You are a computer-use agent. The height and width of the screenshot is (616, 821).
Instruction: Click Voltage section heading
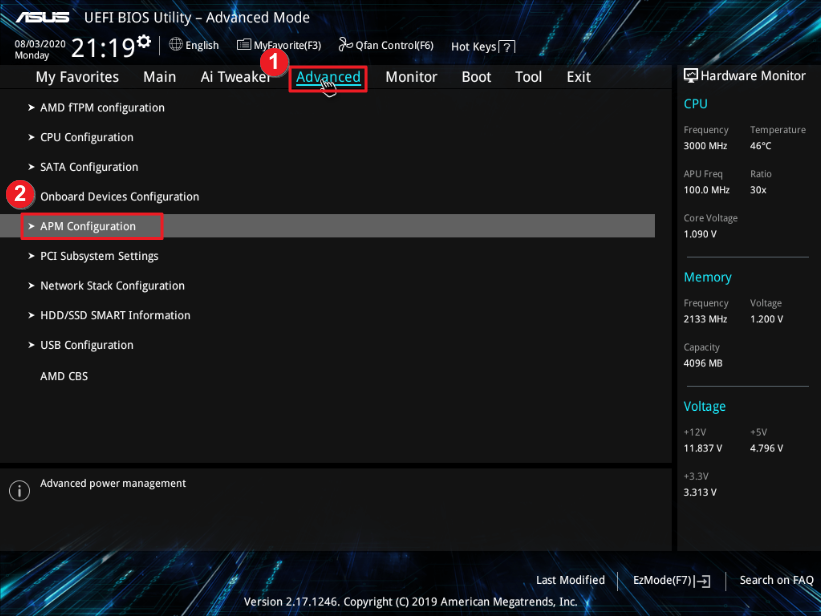(x=705, y=406)
